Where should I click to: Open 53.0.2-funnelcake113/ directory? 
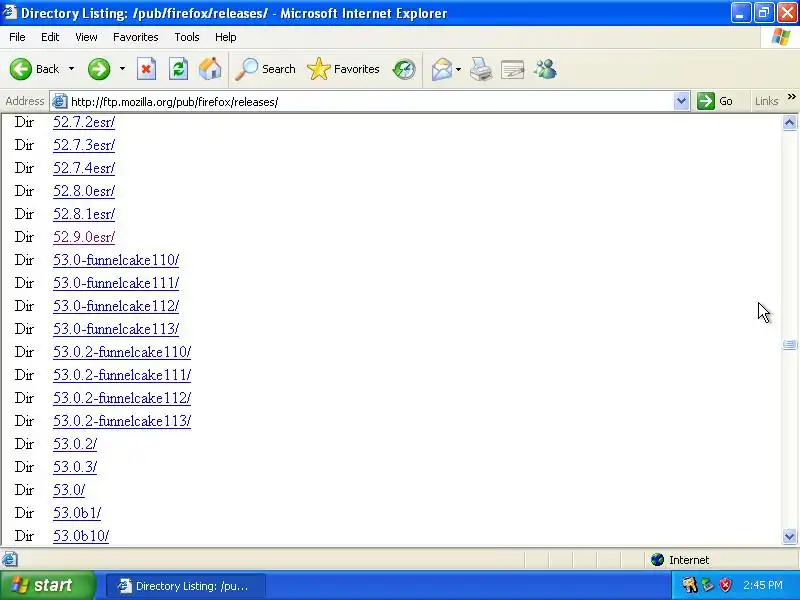122,421
